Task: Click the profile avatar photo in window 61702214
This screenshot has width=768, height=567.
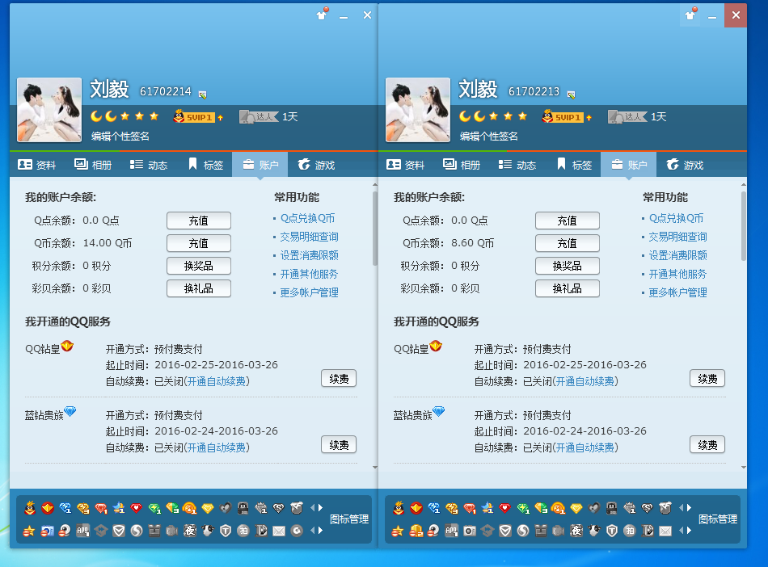Action: [x=49, y=110]
